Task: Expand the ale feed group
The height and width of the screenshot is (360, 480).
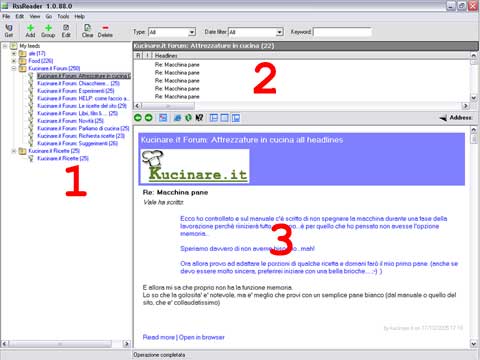Action: (14, 53)
